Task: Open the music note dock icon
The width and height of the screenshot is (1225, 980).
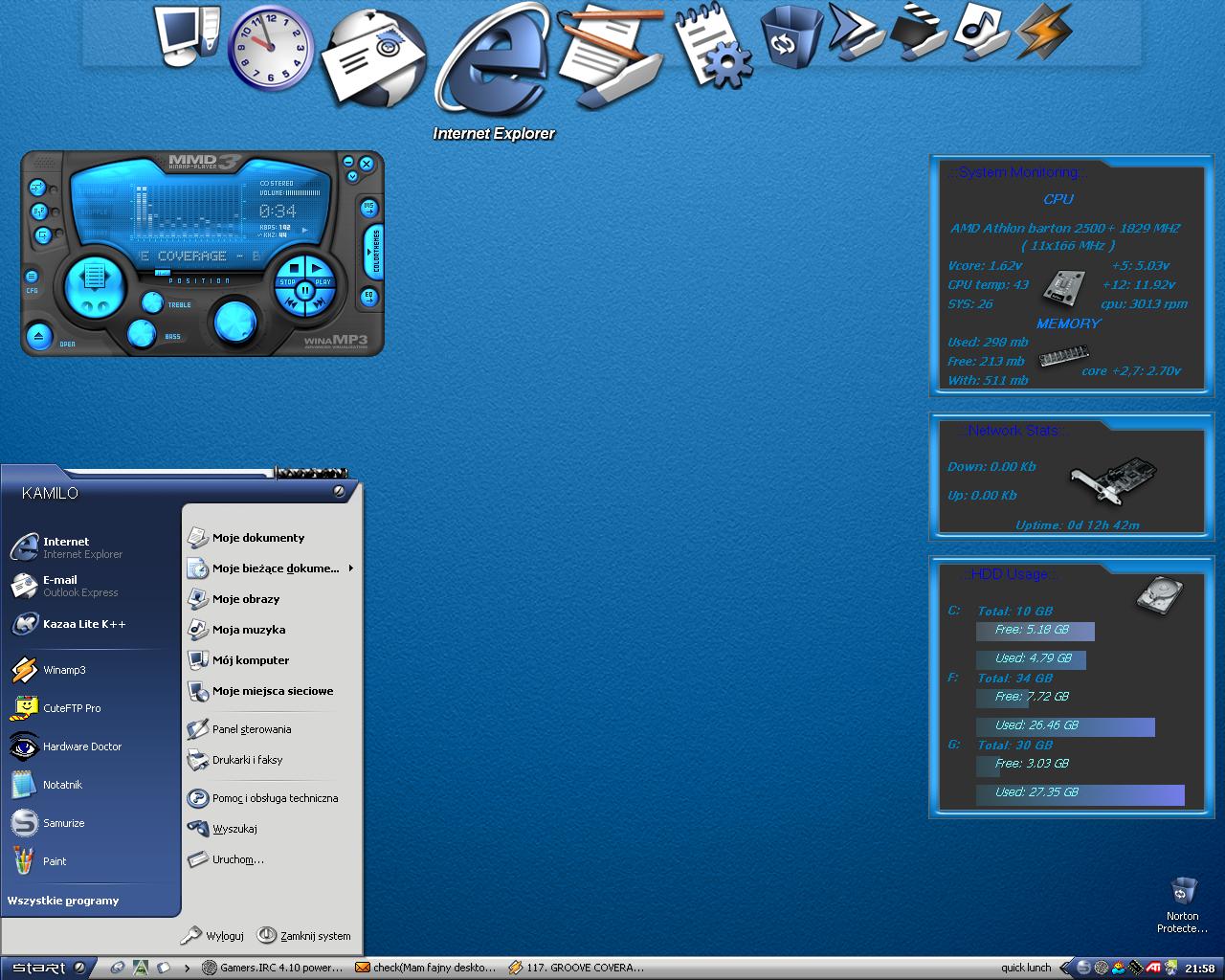Action: [x=981, y=32]
